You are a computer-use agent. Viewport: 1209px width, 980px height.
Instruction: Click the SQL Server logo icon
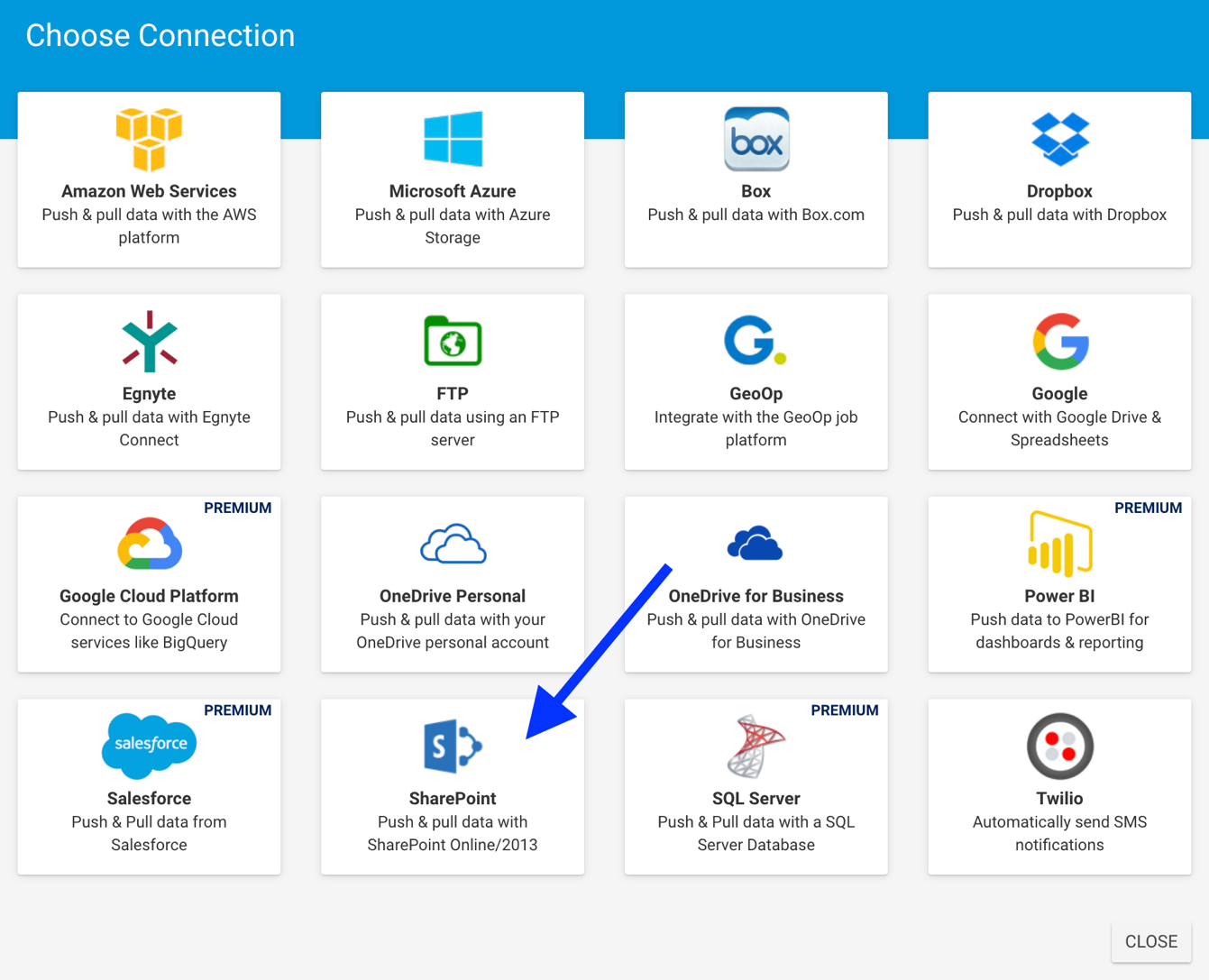point(756,746)
